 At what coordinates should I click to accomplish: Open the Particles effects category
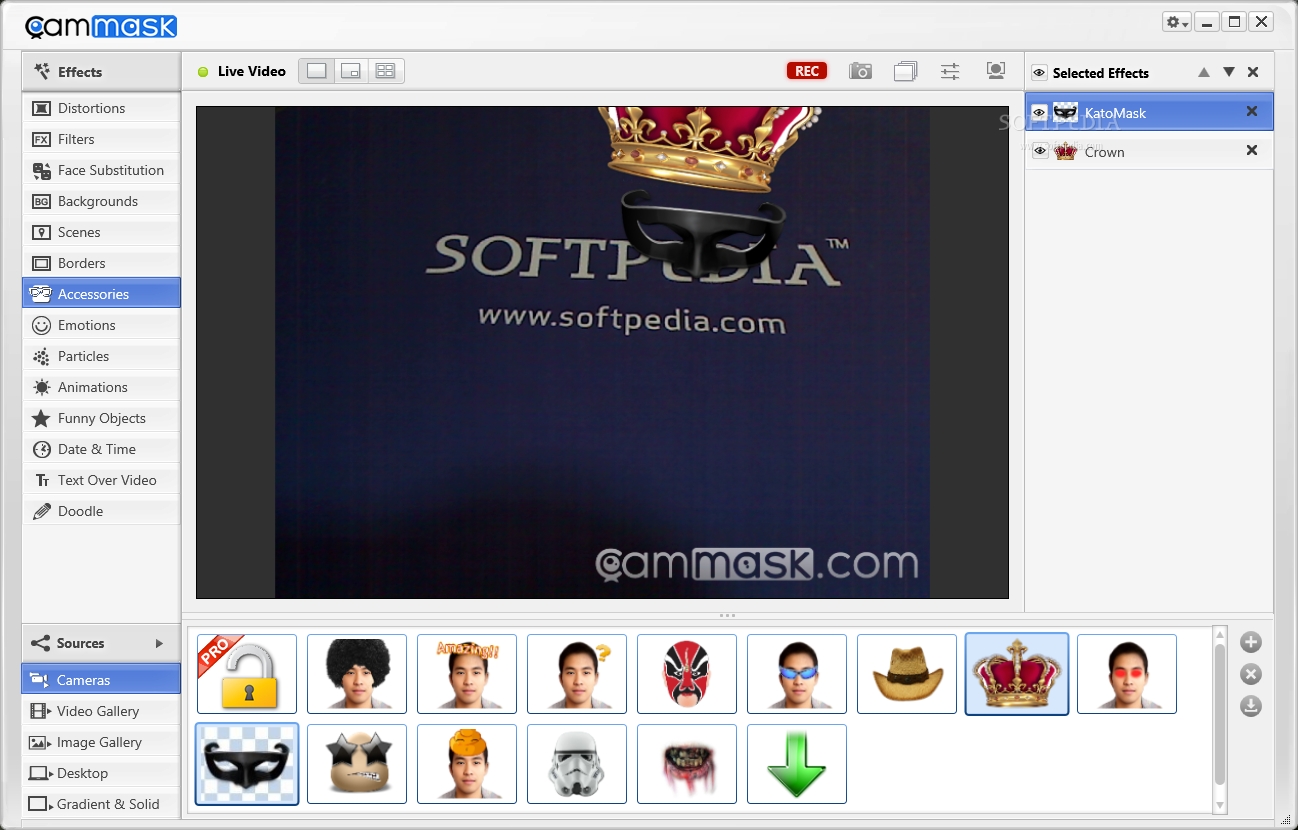101,356
